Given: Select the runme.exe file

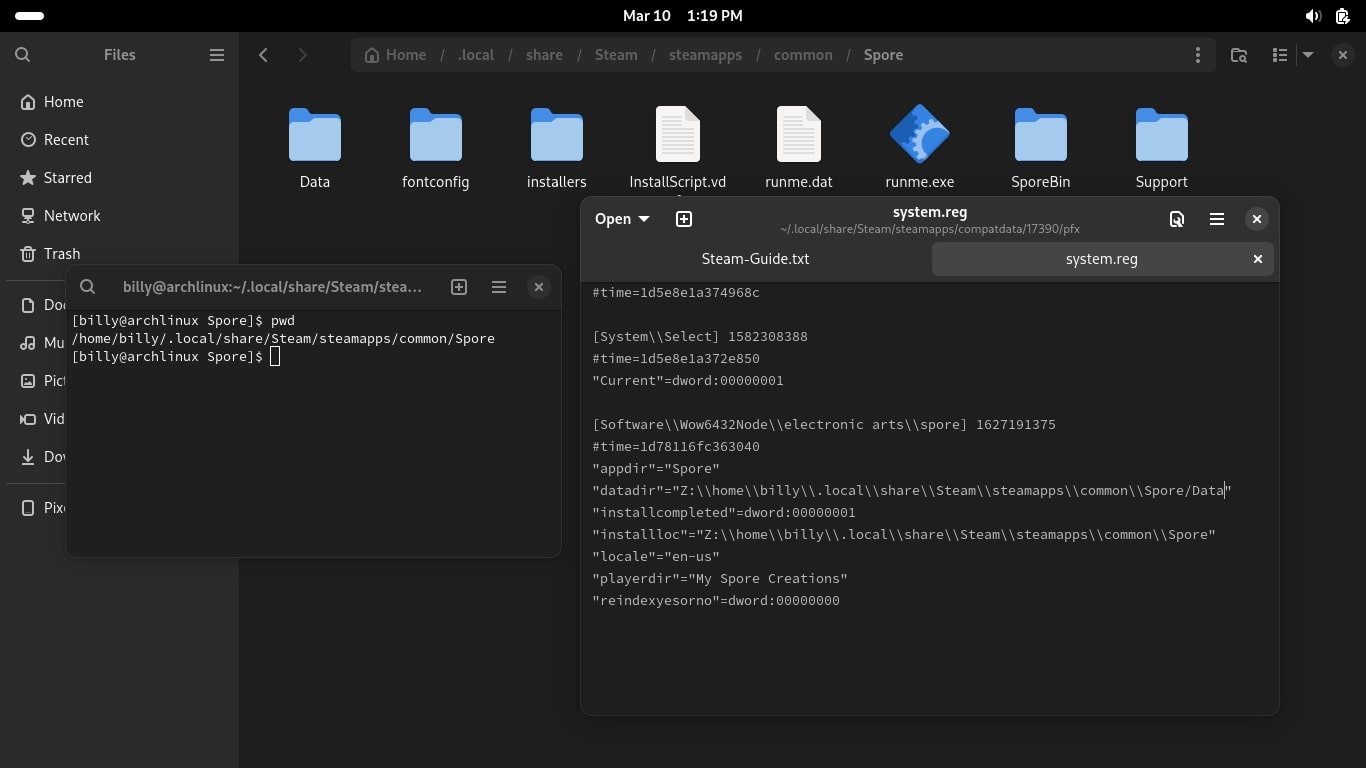Looking at the screenshot, I should pos(920,148).
